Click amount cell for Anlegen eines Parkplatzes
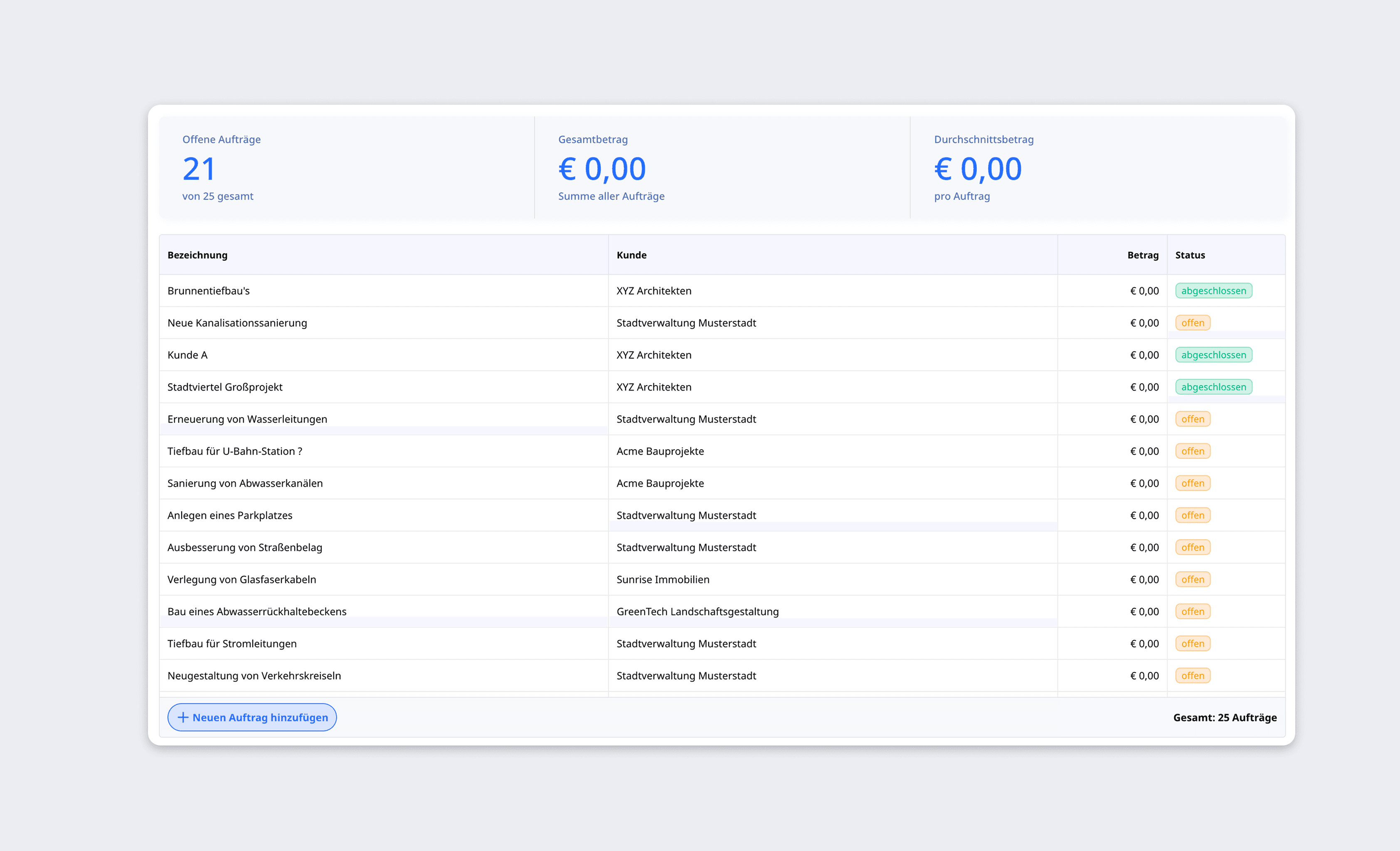Screen dimensions: 1400x851 click(1144, 515)
